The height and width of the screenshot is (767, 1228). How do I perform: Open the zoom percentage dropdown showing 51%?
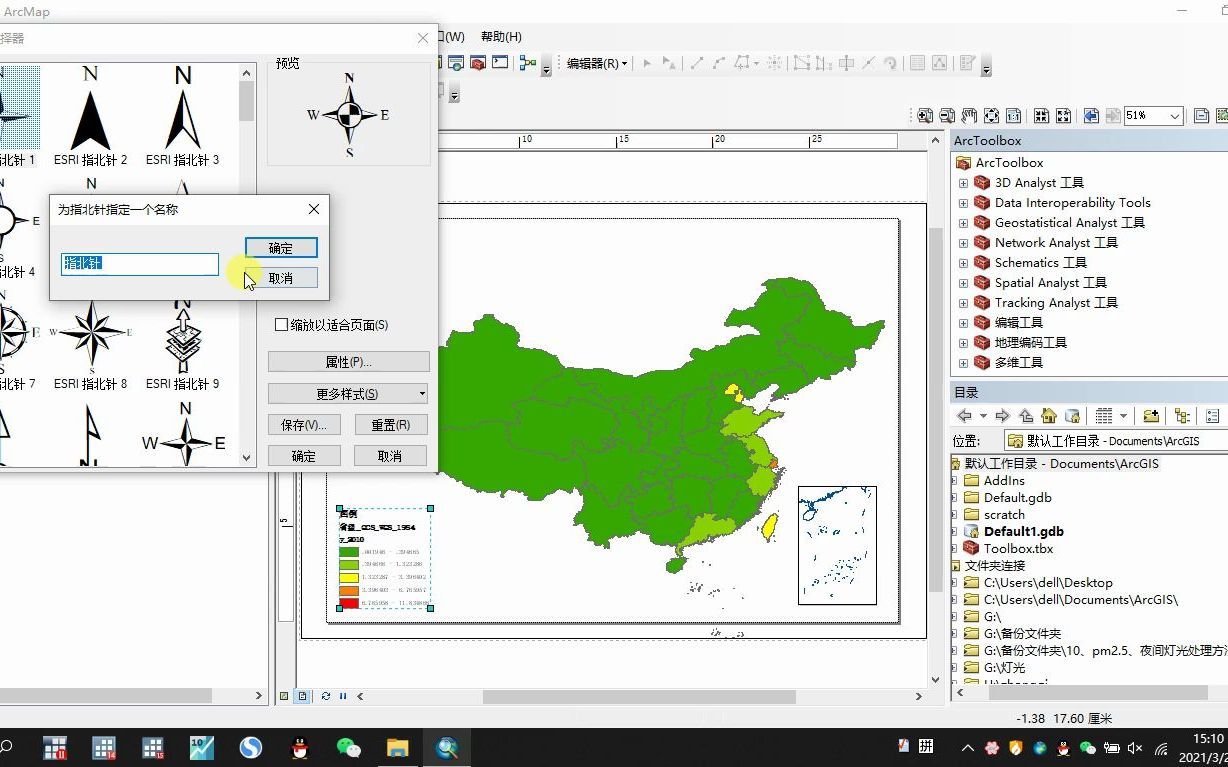(1176, 115)
